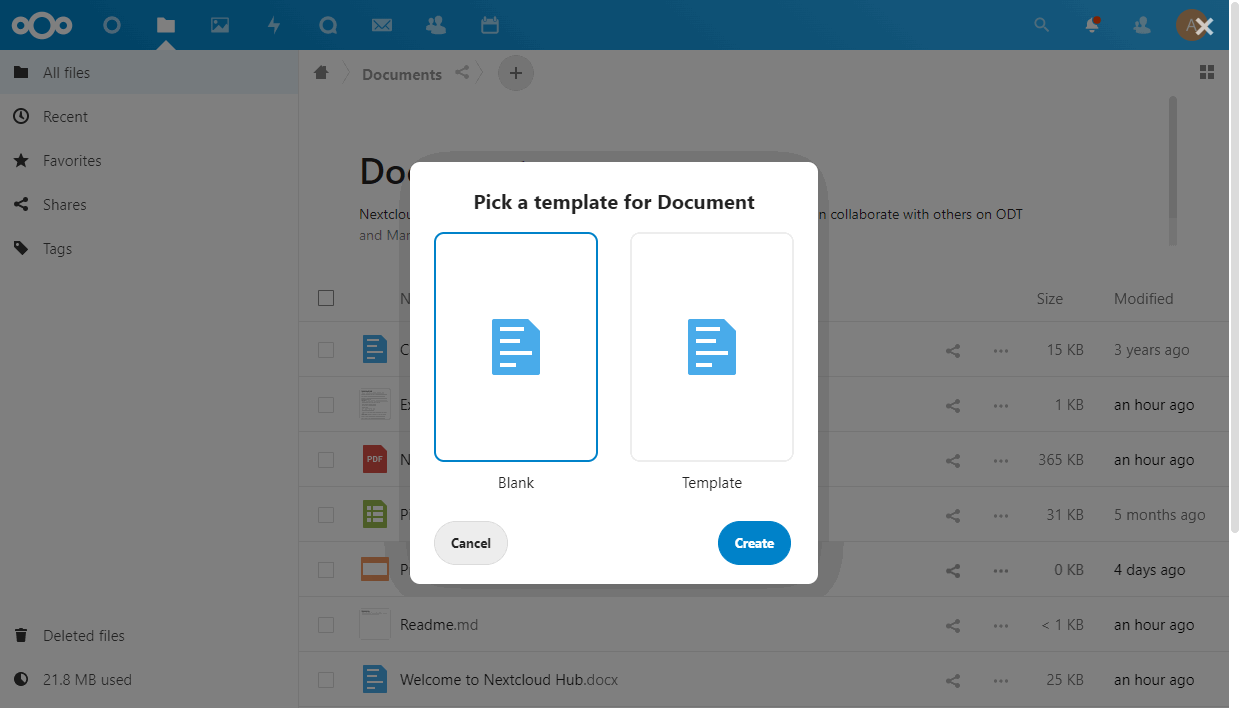Open the new file plus menu
The height and width of the screenshot is (708, 1240).
516,73
